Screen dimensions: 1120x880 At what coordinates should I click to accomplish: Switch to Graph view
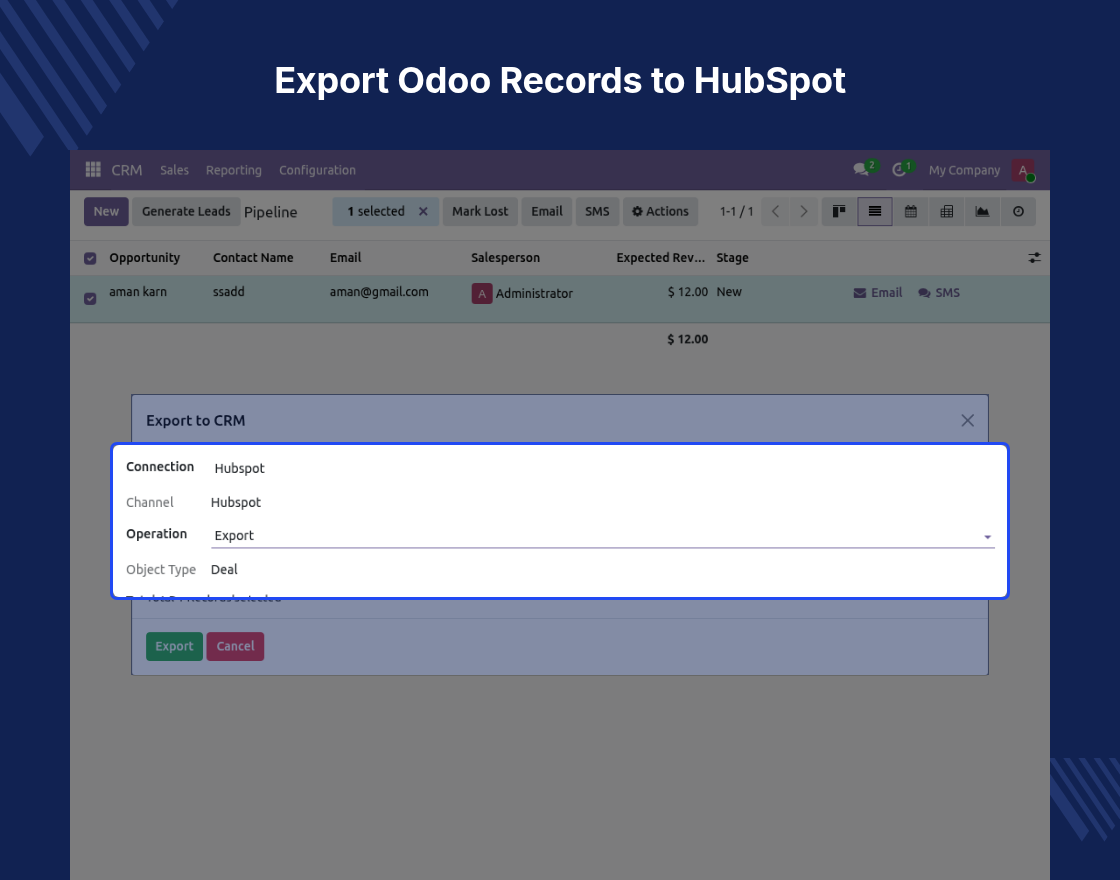[x=982, y=211]
